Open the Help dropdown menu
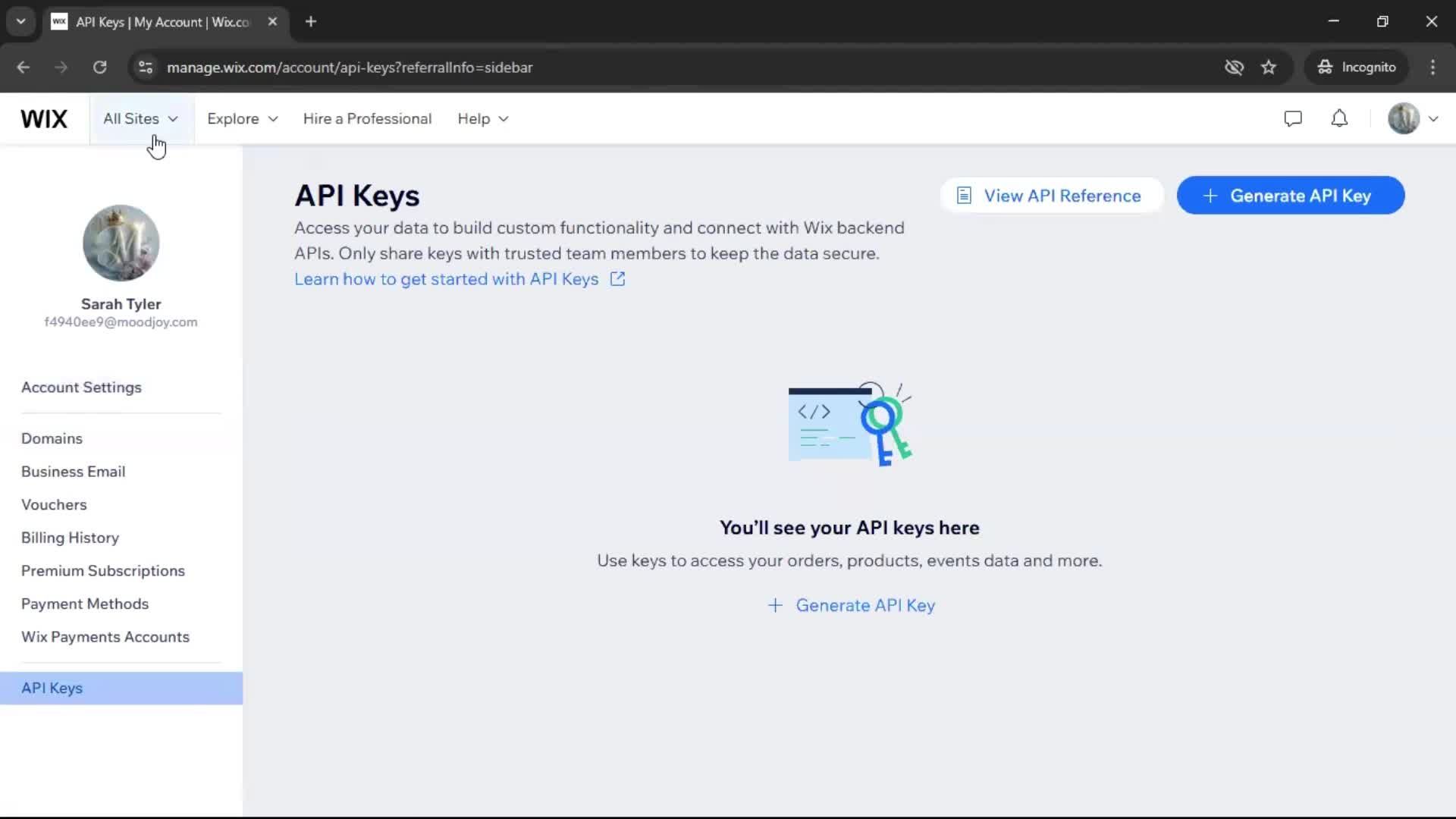 pyautogui.click(x=483, y=119)
